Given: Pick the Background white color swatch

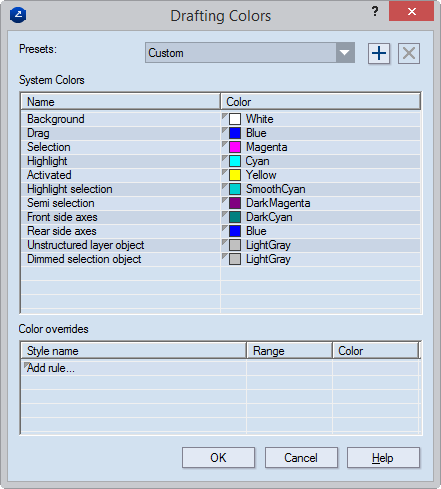Looking at the screenshot, I should (x=235, y=119).
